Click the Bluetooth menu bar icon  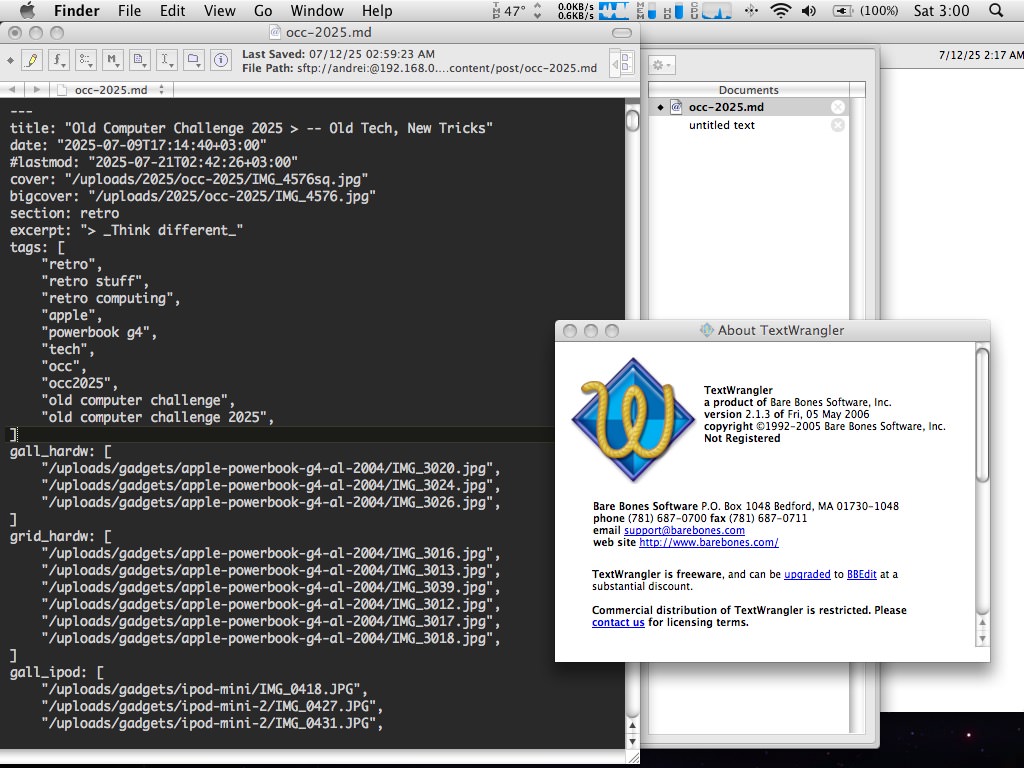click(x=751, y=10)
